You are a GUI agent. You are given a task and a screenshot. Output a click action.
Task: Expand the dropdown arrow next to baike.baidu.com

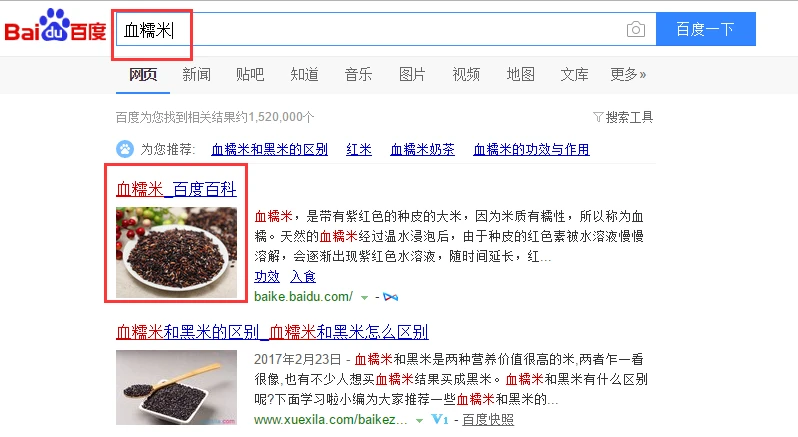[364, 298]
